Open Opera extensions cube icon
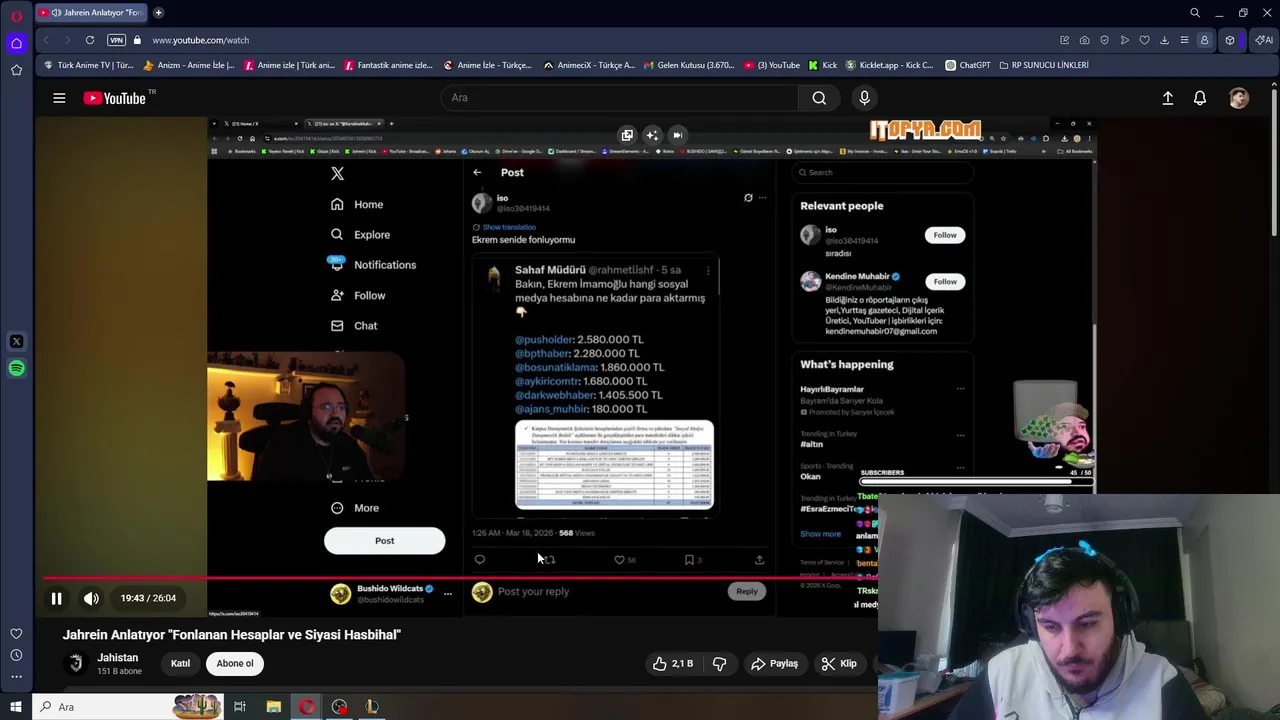Screen dimensions: 1280x720 (1230, 40)
